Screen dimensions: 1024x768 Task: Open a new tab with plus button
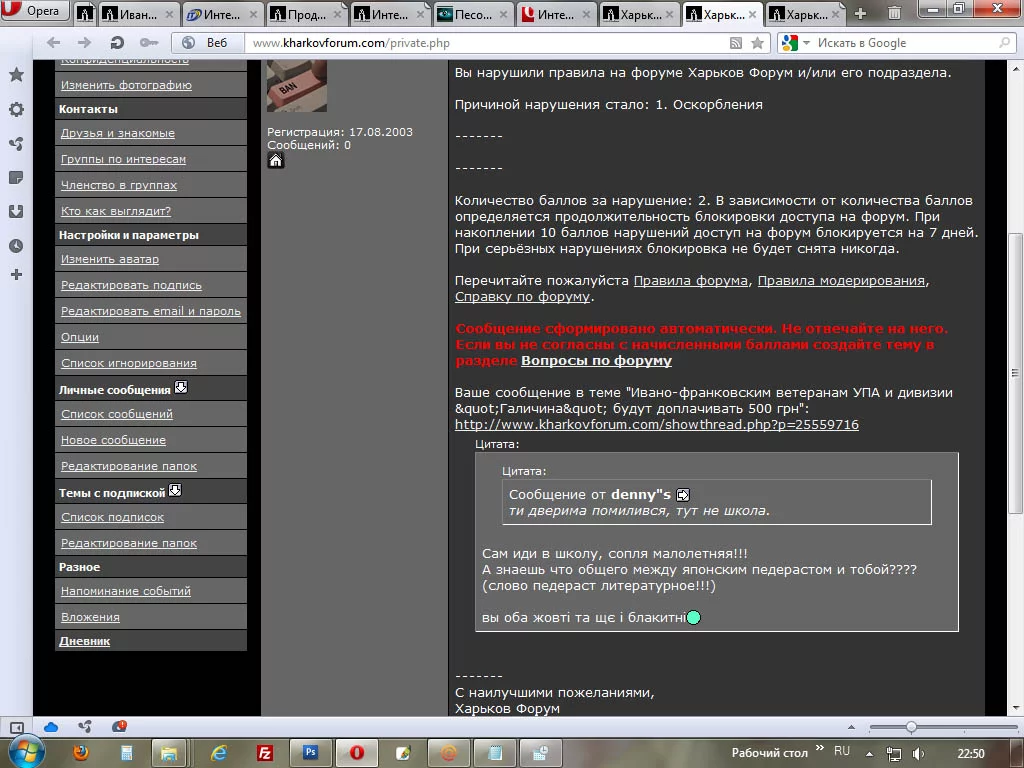pos(860,13)
